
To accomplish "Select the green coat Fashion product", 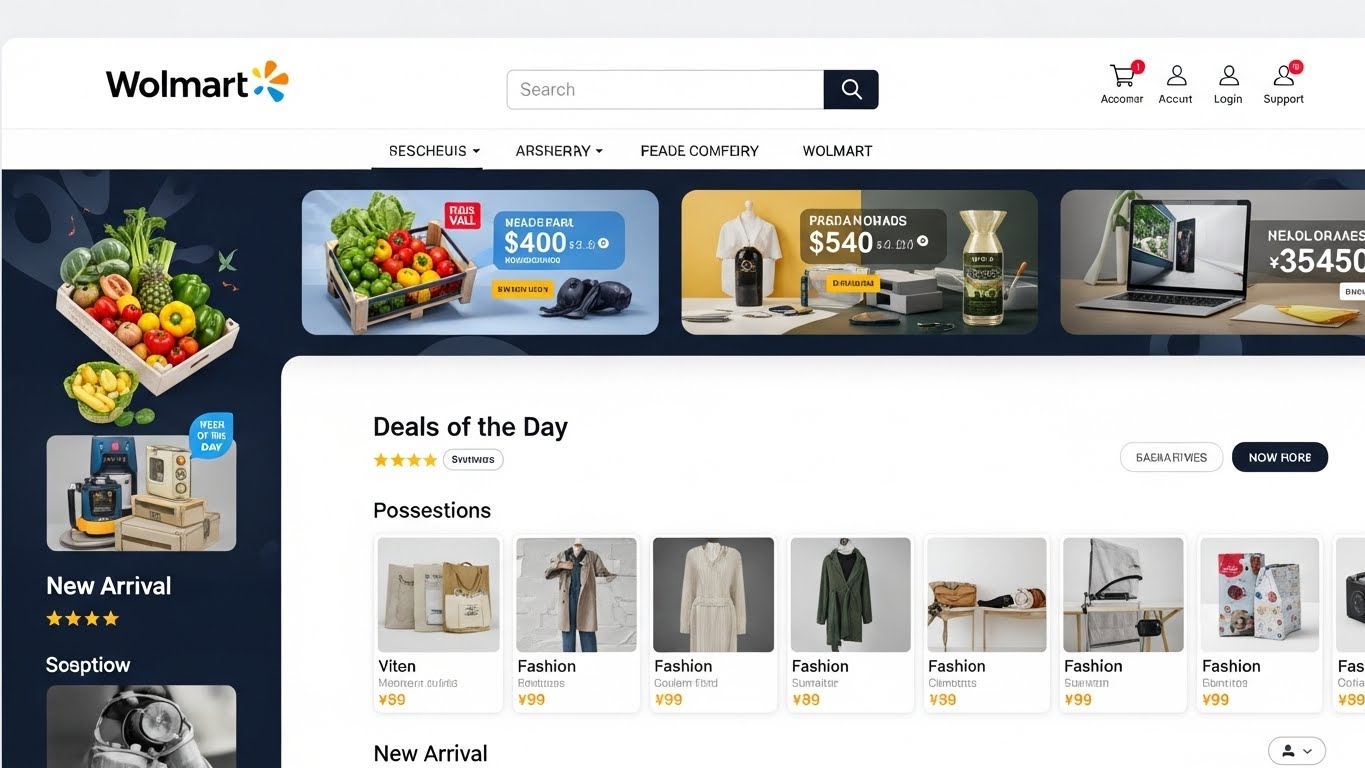I will pos(851,623).
